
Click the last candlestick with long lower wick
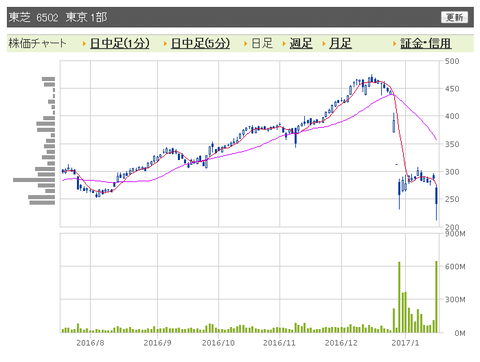click(x=436, y=203)
